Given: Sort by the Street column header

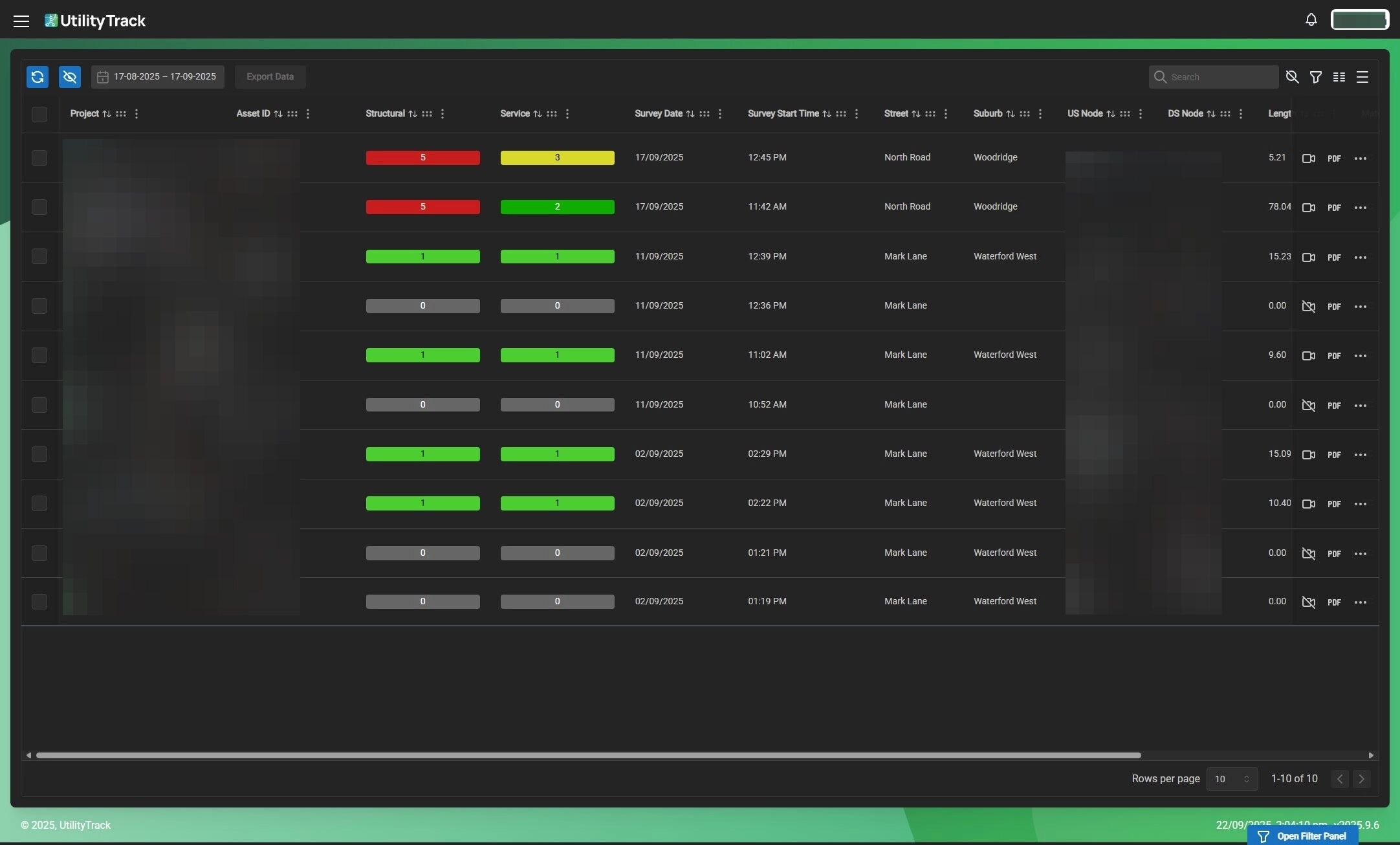Looking at the screenshot, I should [915, 114].
